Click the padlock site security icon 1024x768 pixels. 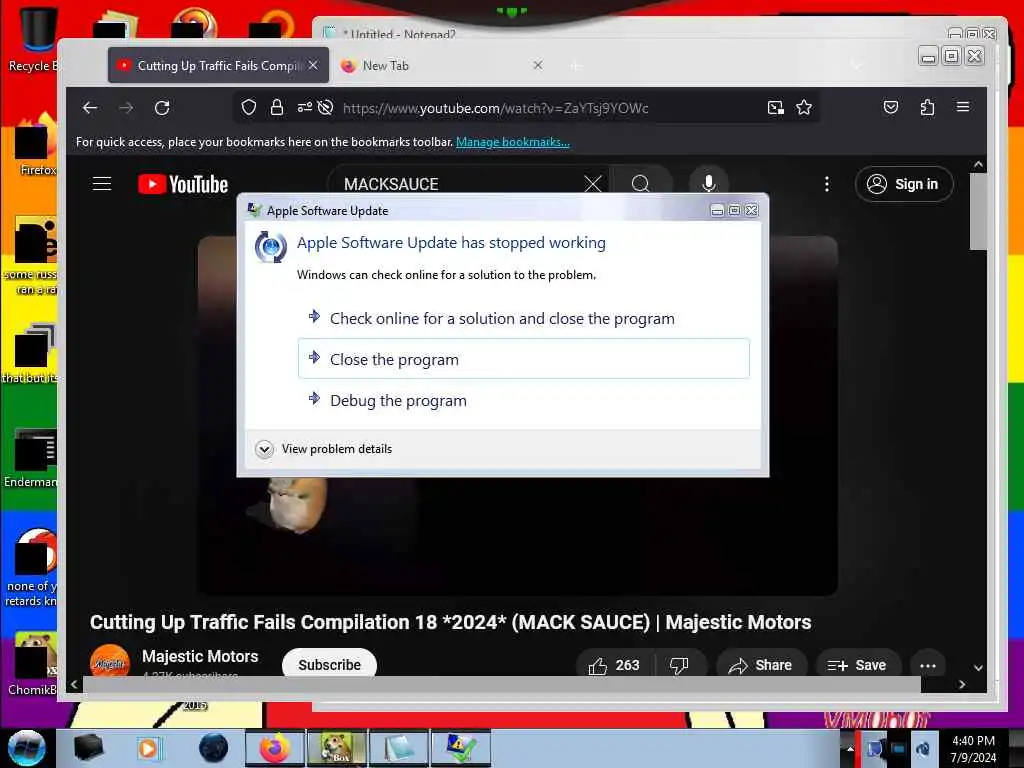(x=277, y=108)
